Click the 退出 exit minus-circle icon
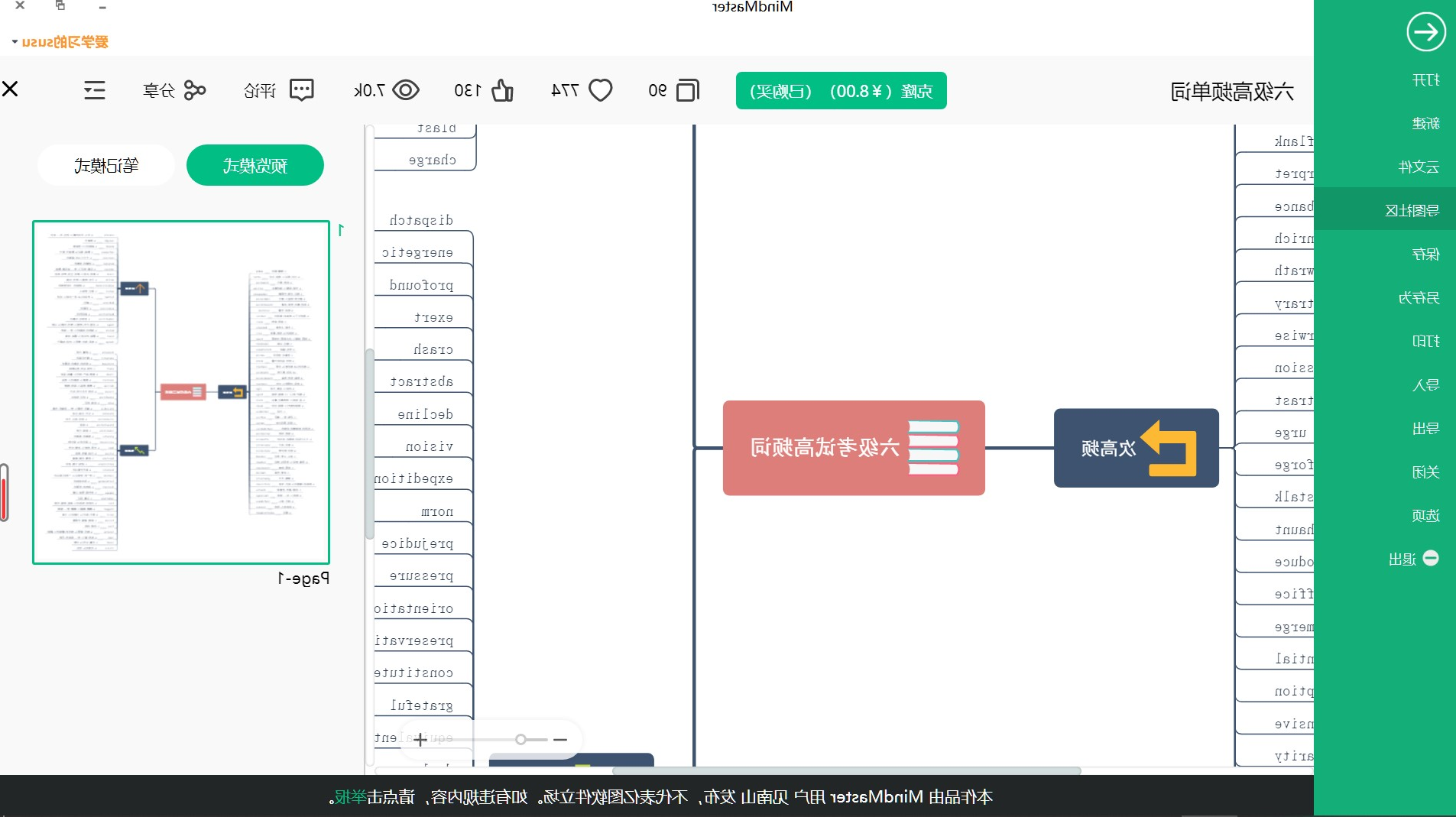Image resolution: width=1456 pixels, height=817 pixels. 1431,559
